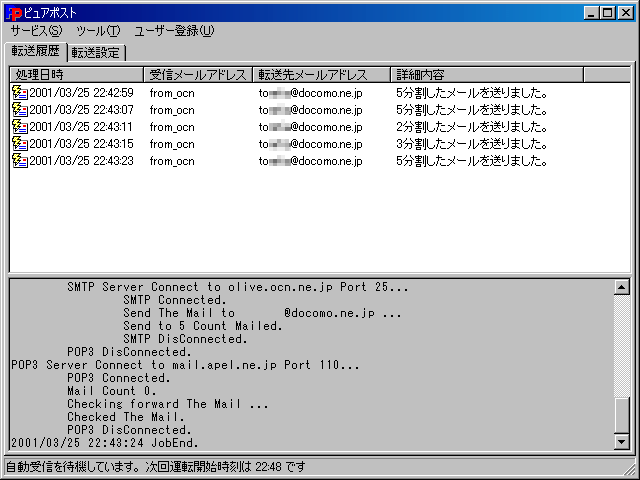Open the サービス(S) menu
Viewport: 640px width, 480px height.
pos(36,31)
